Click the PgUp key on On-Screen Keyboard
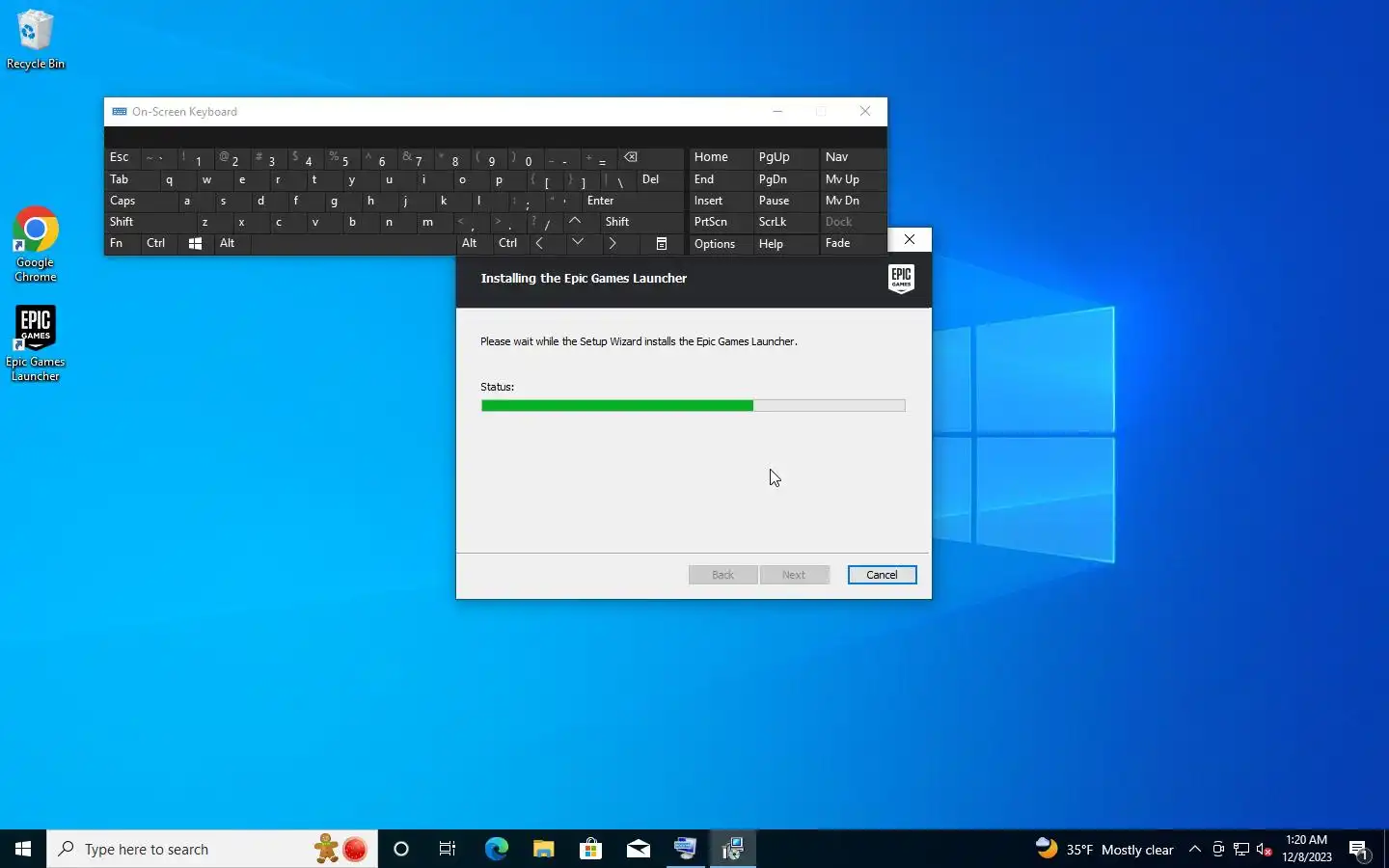 point(785,157)
